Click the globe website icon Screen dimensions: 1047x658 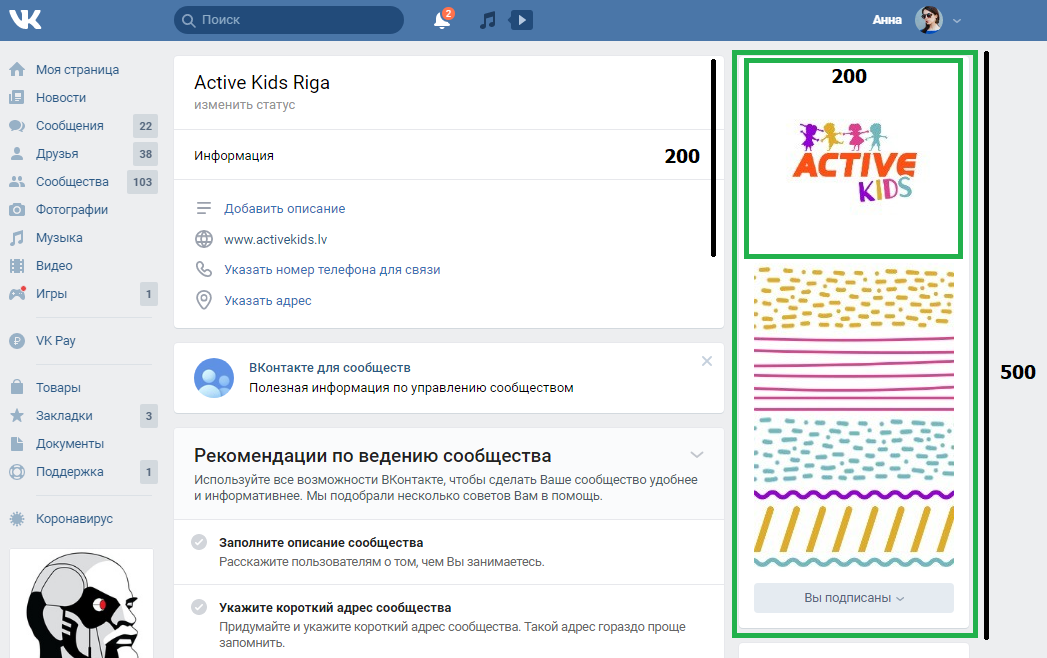click(204, 239)
